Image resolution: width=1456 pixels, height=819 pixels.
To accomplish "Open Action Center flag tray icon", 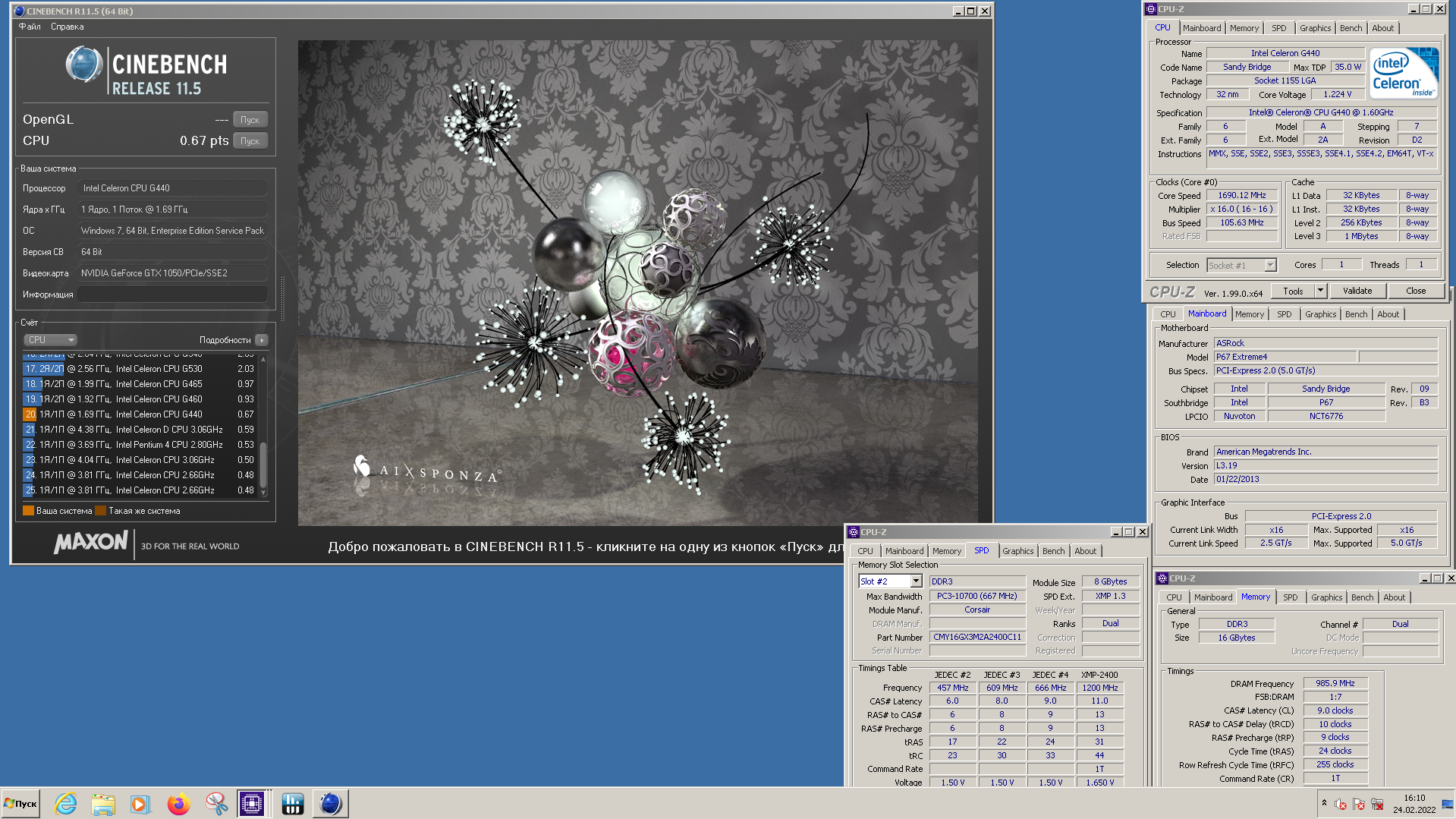I will pyautogui.click(x=1359, y=805).
